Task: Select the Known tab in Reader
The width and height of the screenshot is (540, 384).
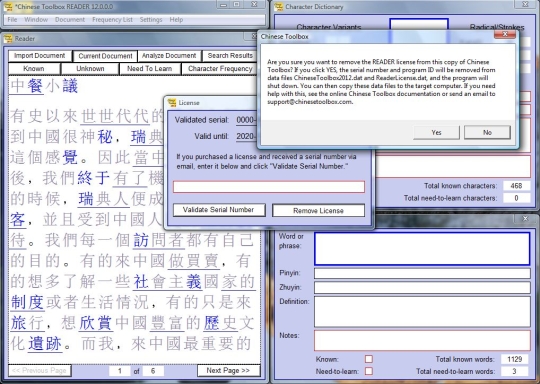Action: (34, 69)
